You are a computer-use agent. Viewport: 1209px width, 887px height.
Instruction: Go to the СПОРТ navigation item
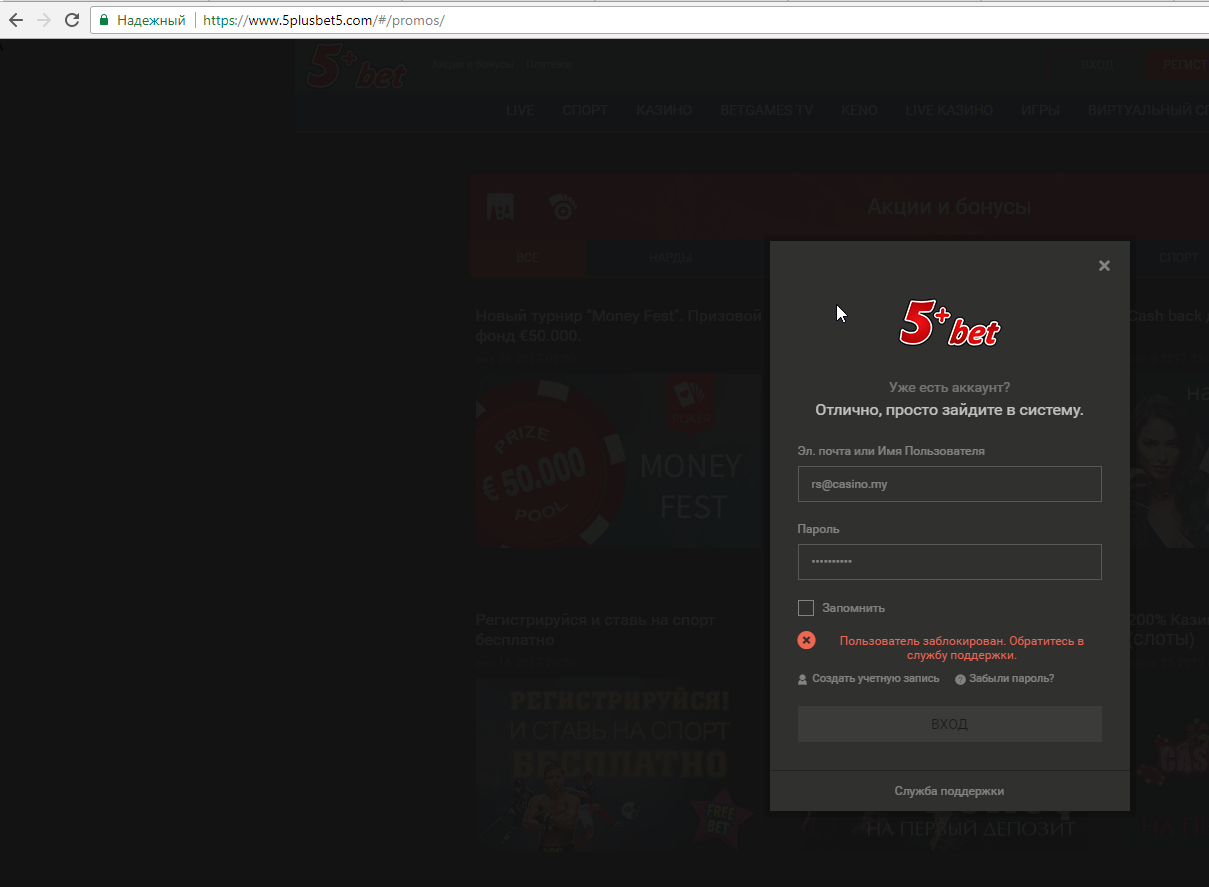pyautogui.click(x=585, y=111)
